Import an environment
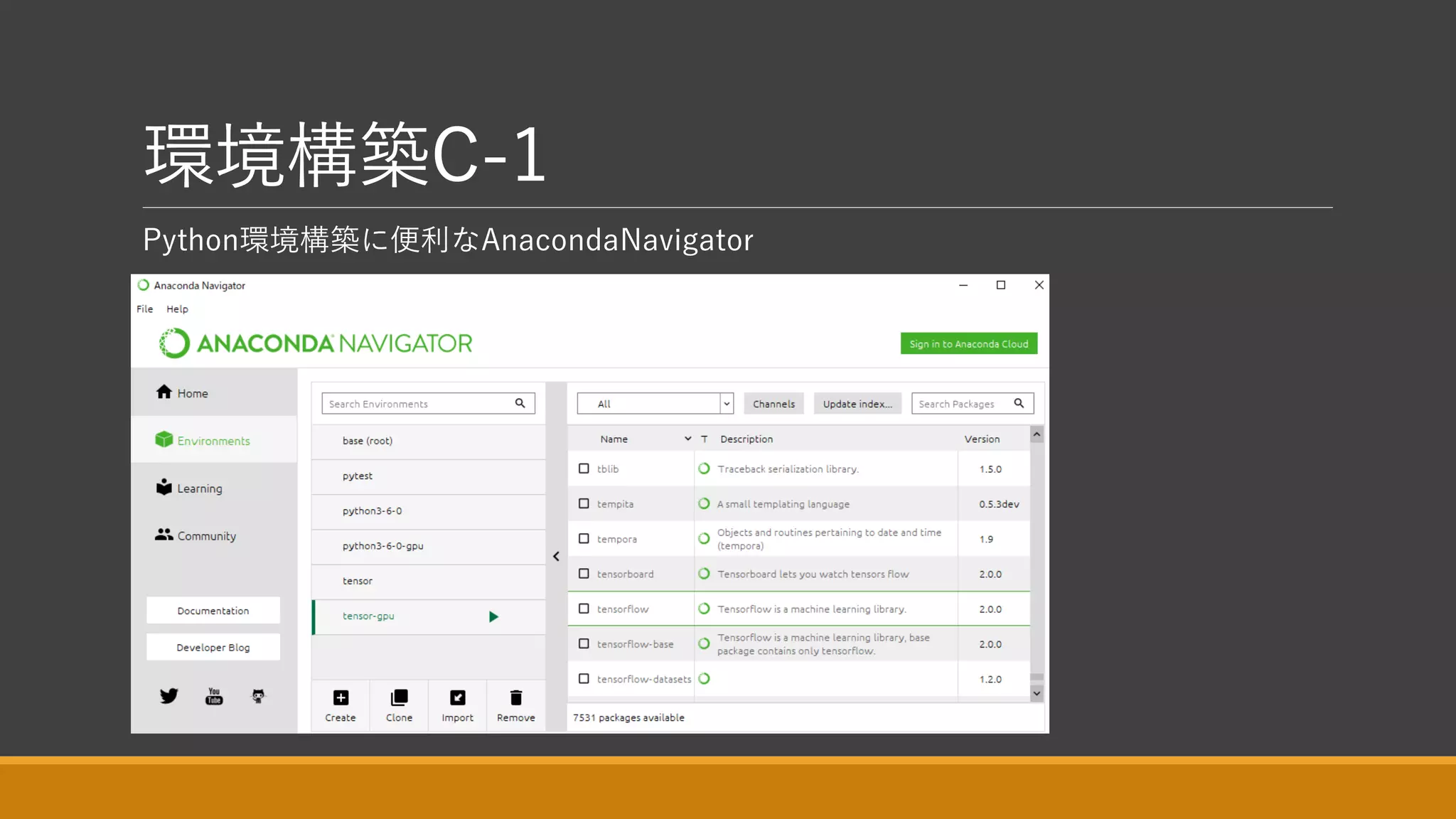 coord(457,705)
